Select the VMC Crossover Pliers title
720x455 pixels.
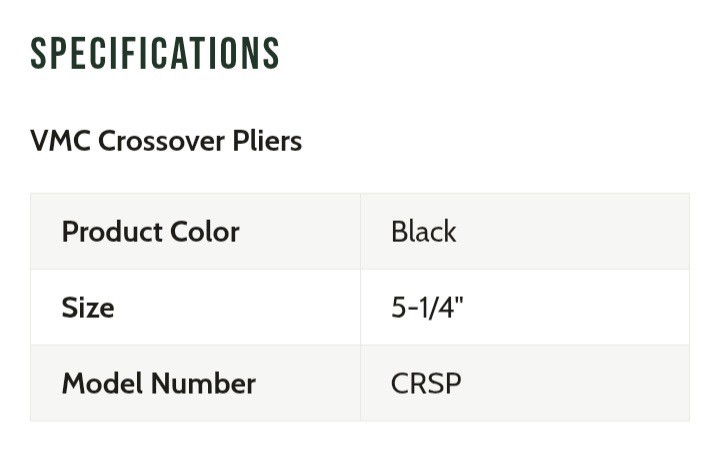tap(166, 140)
